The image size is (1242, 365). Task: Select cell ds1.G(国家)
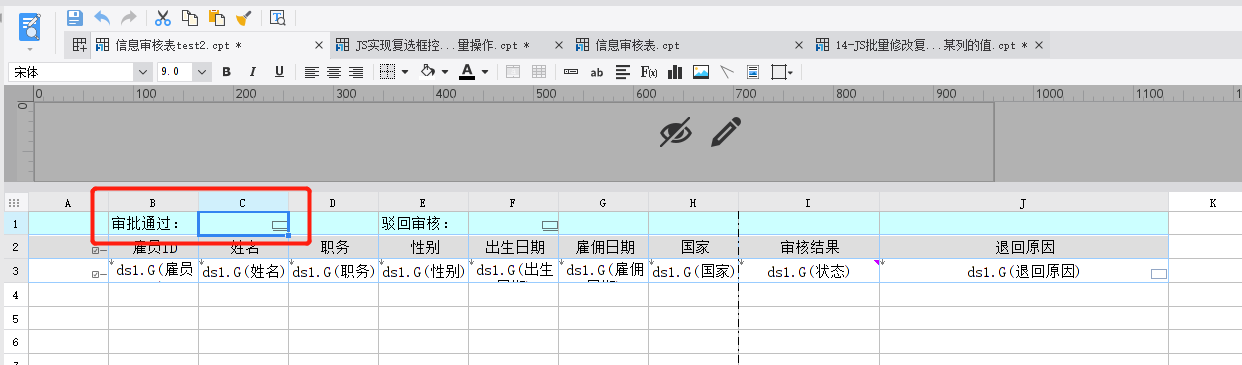(x=694, y=271)
